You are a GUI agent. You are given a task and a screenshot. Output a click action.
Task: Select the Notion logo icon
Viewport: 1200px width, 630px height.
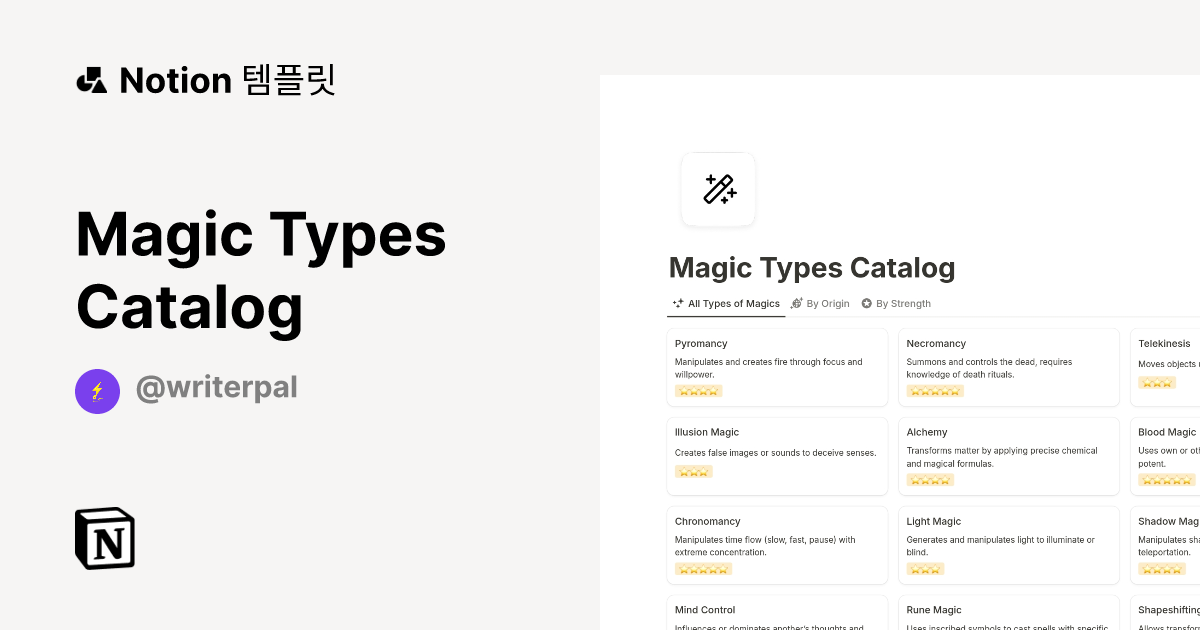coord(104,538)
